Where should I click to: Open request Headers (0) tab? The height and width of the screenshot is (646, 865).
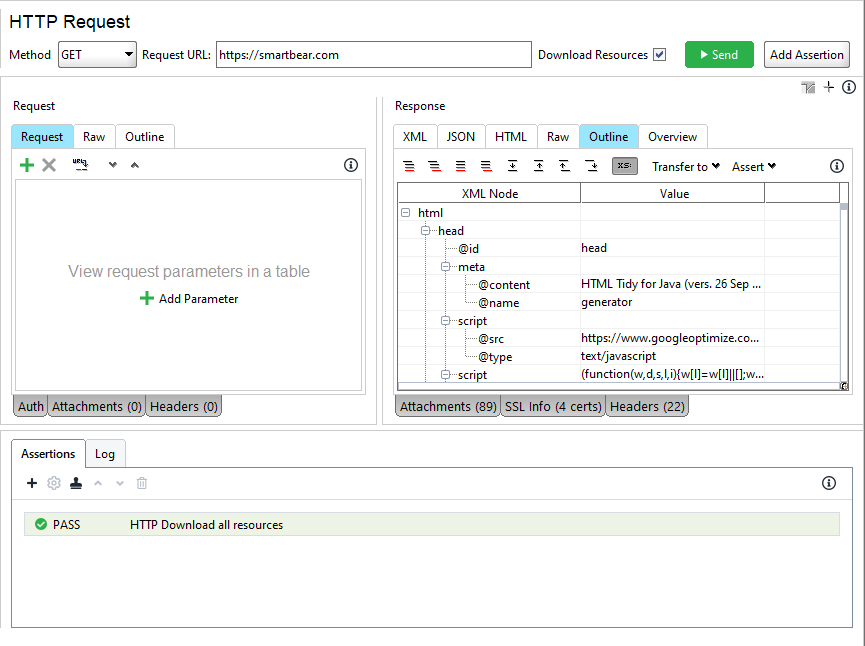[184, 407]
